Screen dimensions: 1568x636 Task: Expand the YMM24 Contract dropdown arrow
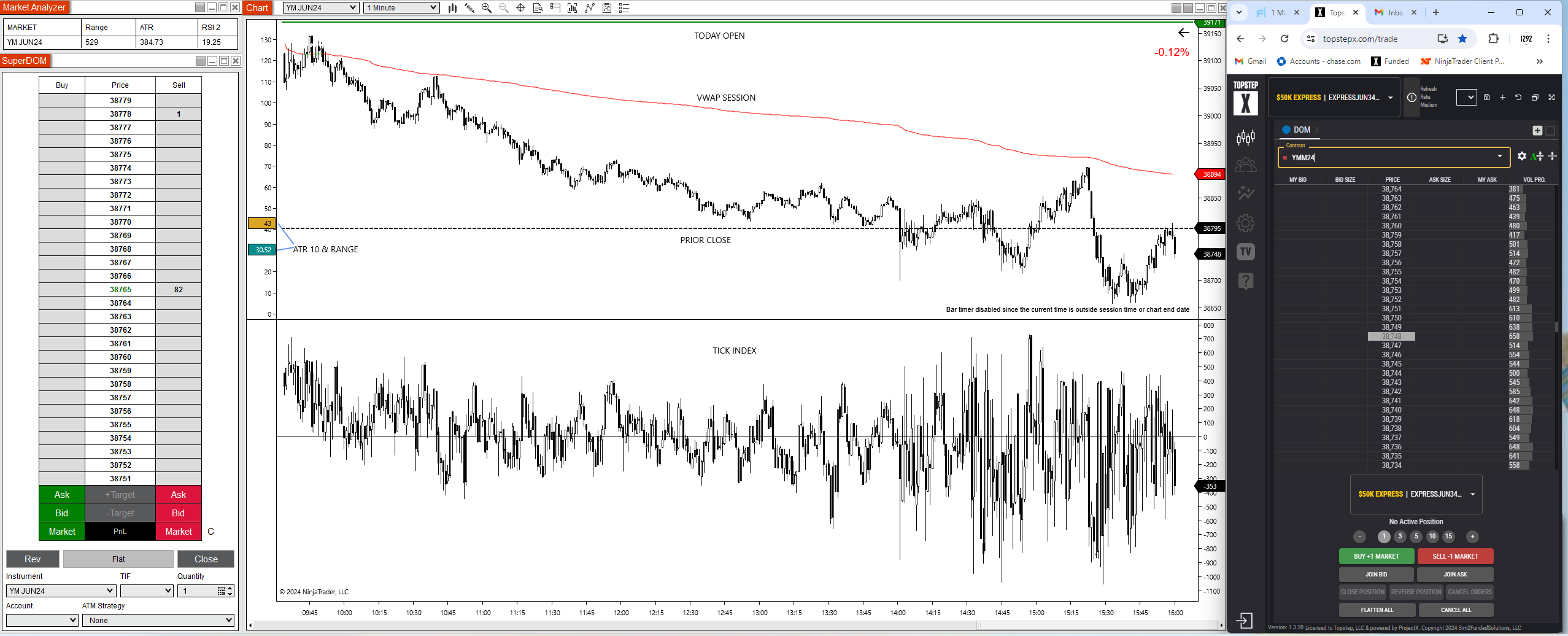coord(1500,157)
